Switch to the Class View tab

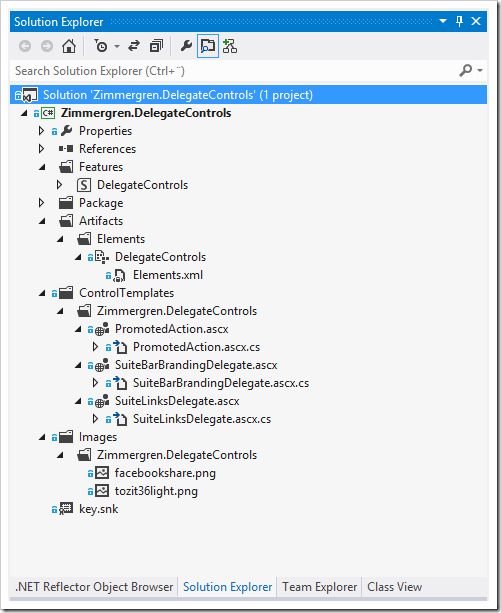(x=395, y=587)
